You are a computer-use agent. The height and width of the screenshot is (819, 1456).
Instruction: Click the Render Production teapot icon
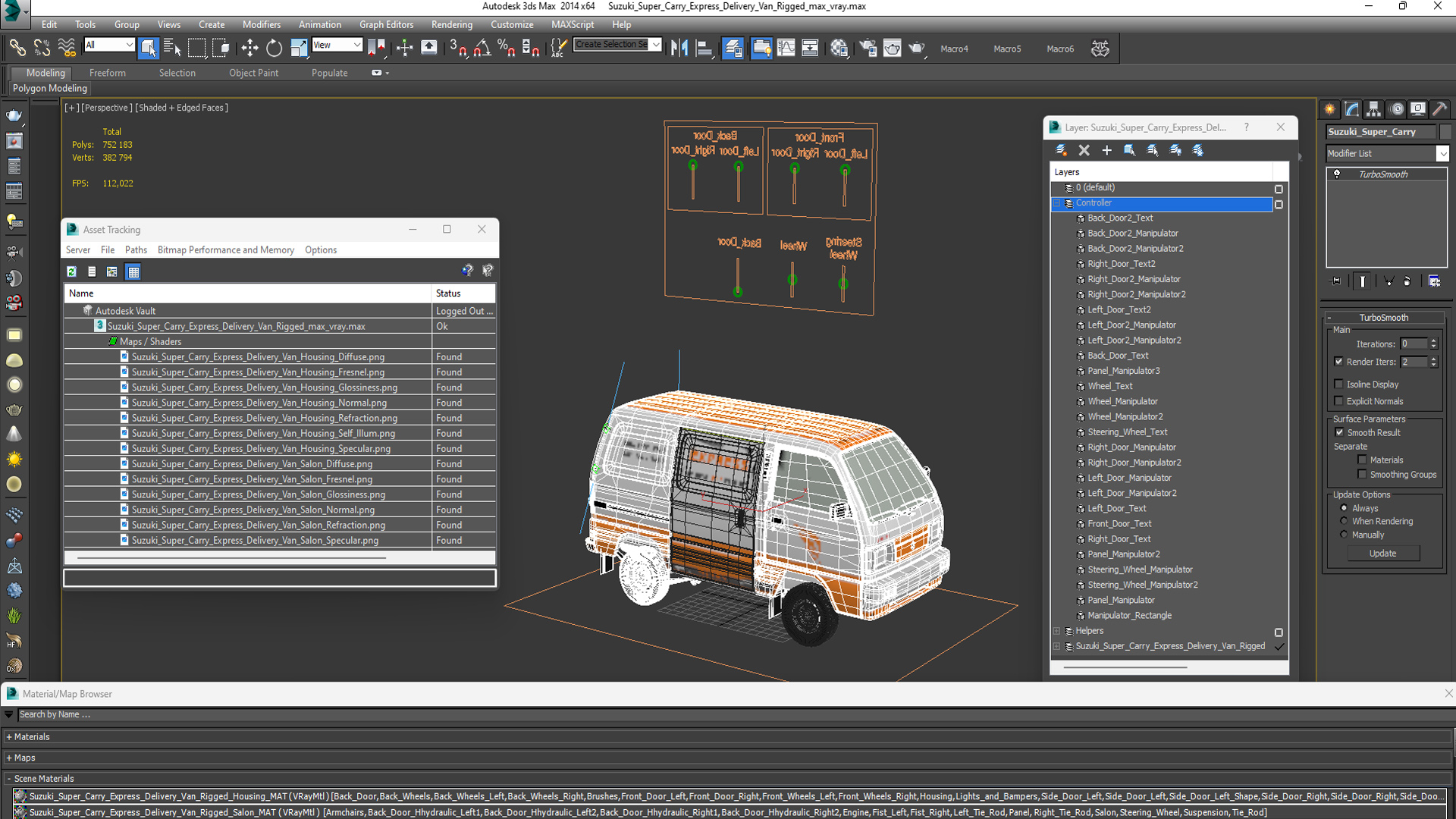(917, 48)
